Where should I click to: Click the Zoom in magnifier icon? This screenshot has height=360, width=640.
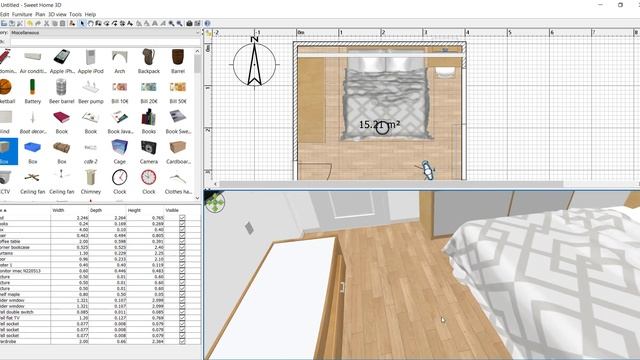[171, 24]
